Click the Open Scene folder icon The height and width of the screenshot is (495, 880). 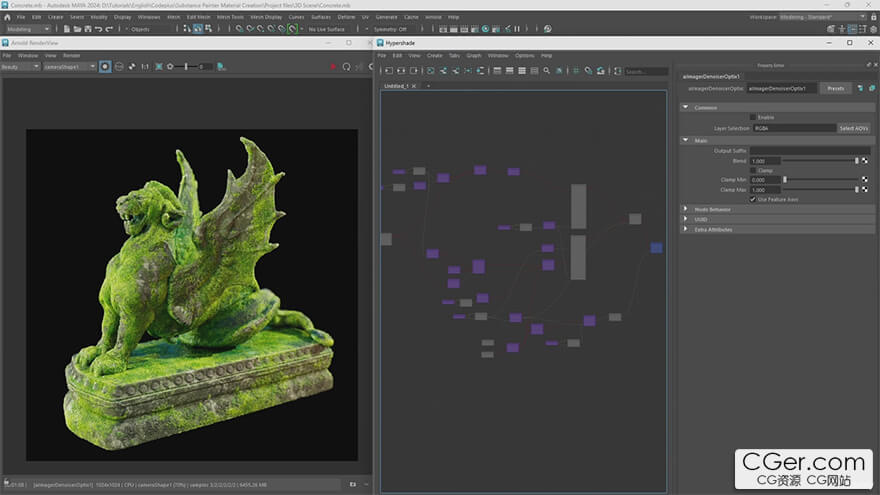tap(77, 29)
